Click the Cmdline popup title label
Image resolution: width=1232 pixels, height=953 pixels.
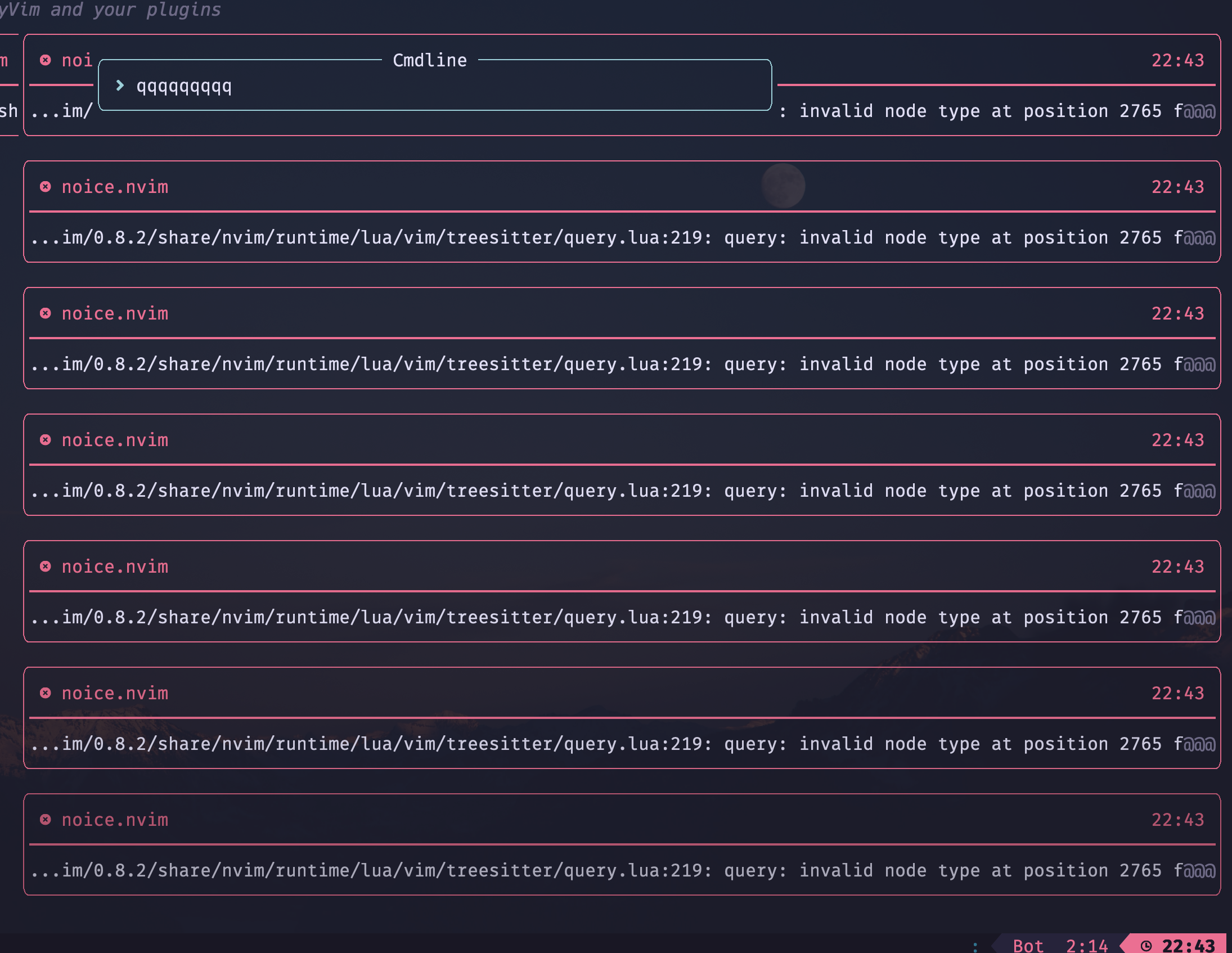pos(430,60)
